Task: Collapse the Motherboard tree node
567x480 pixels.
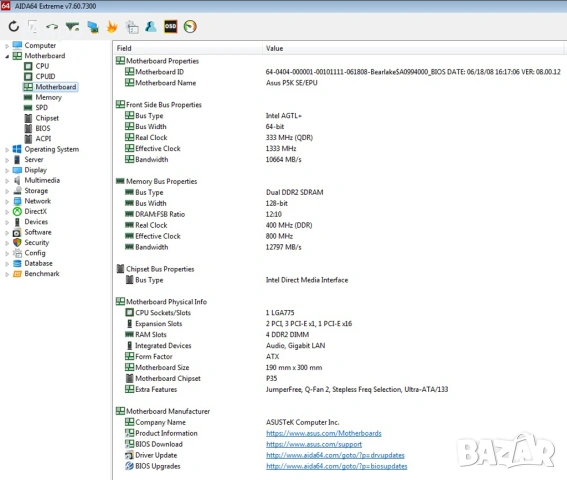Action: pos(7,56)
